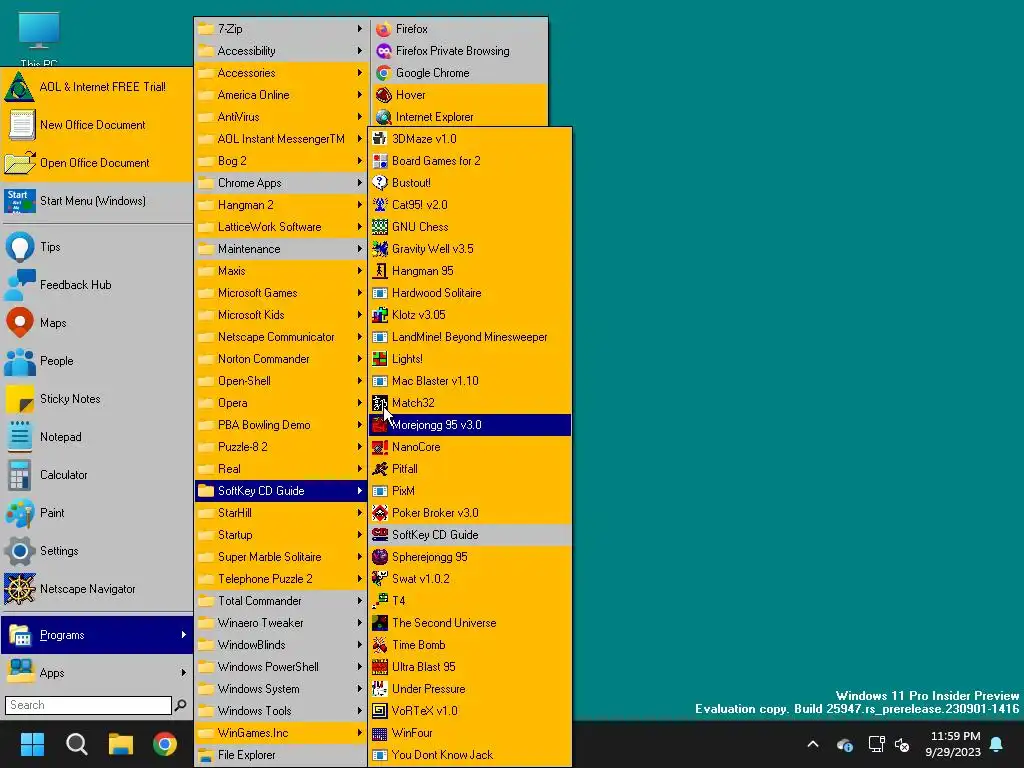Launch Paint from start menu
This screenshot has height=768, width=1024.
pos(97,513)
